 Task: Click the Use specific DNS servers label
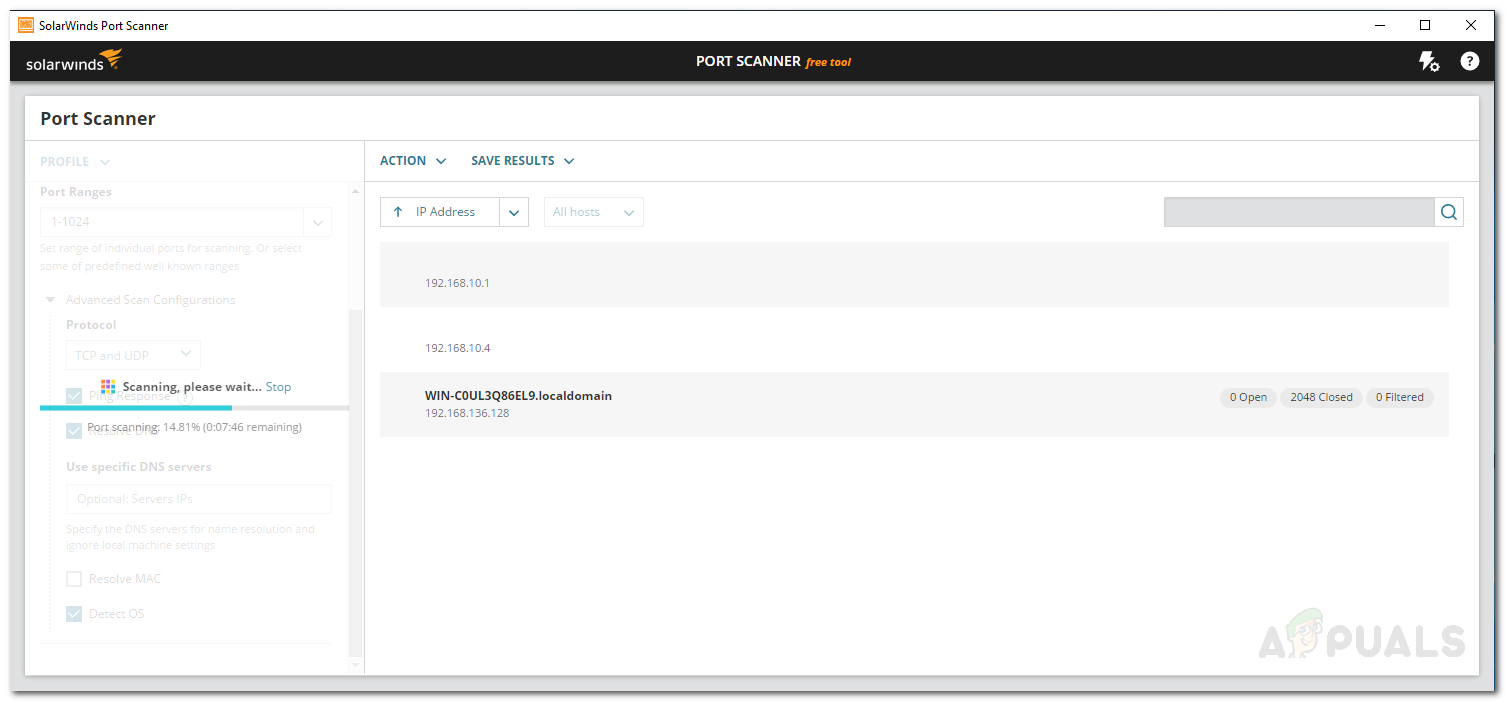139,467
